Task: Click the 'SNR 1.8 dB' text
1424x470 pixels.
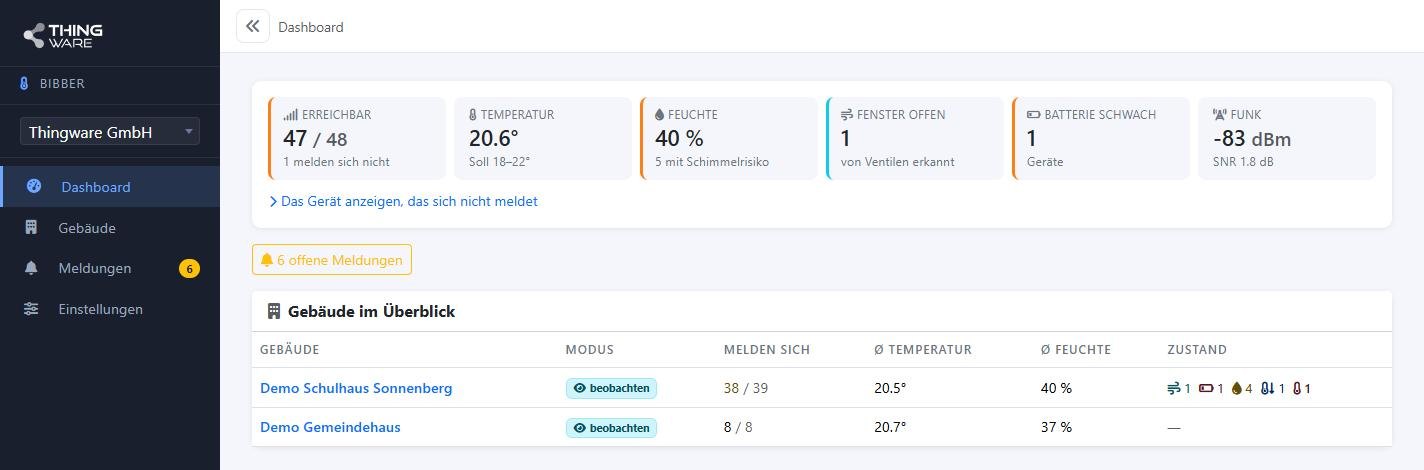Action: click(1243, 161)
